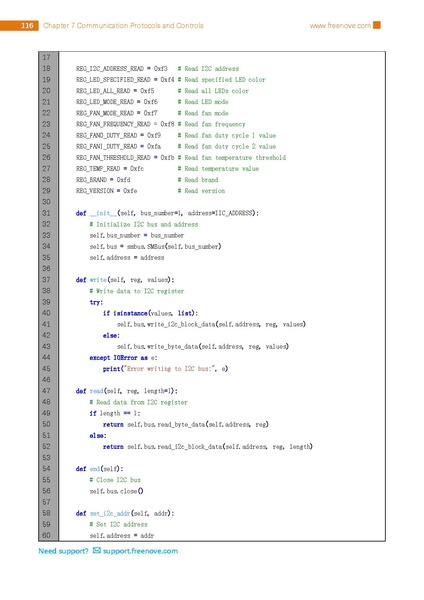Select the 'except IOError as e:' line
The image size is (424, 600).
[123, 357]
